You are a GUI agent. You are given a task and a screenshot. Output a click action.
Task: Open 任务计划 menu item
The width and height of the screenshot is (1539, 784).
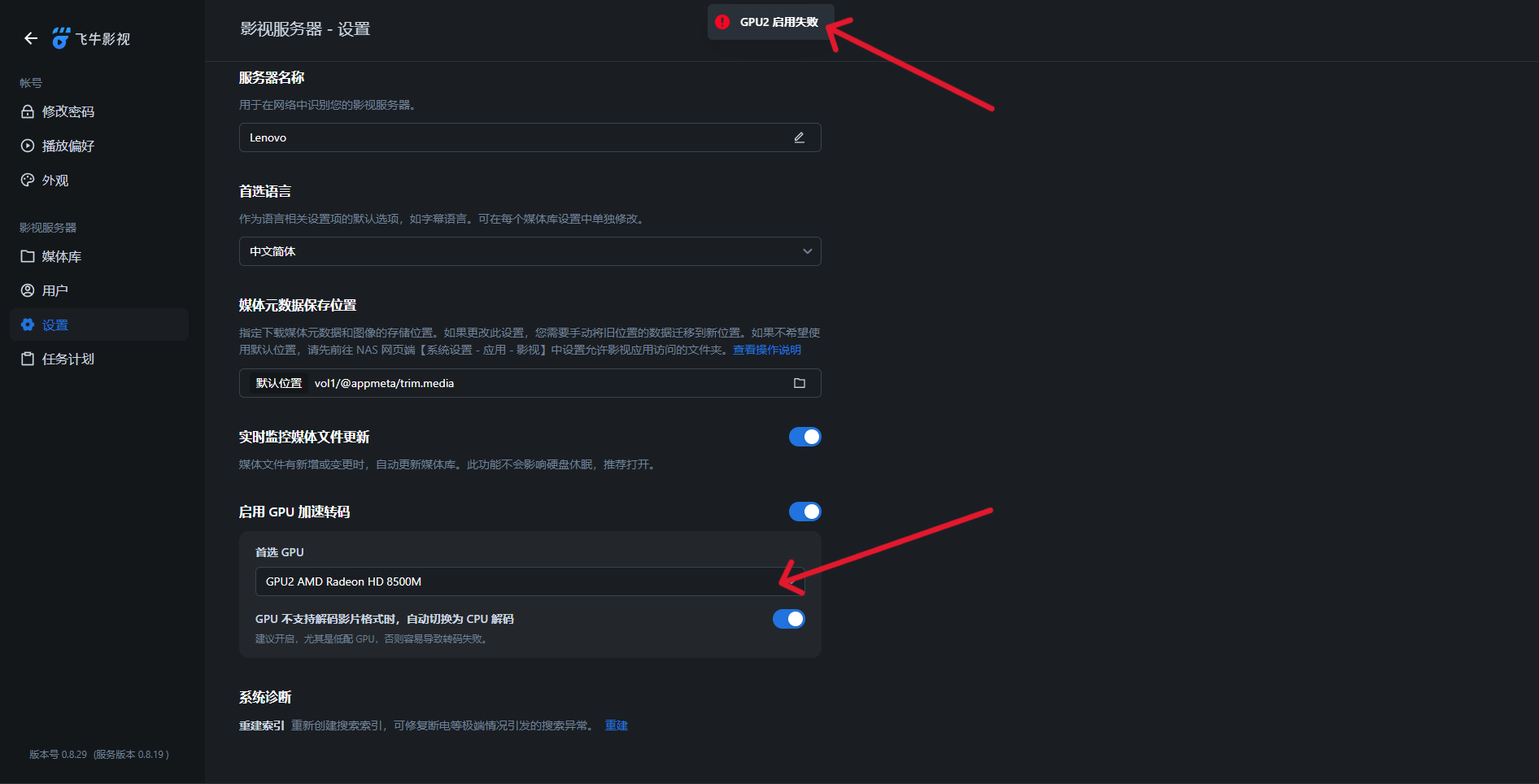(x=99, y=359)
